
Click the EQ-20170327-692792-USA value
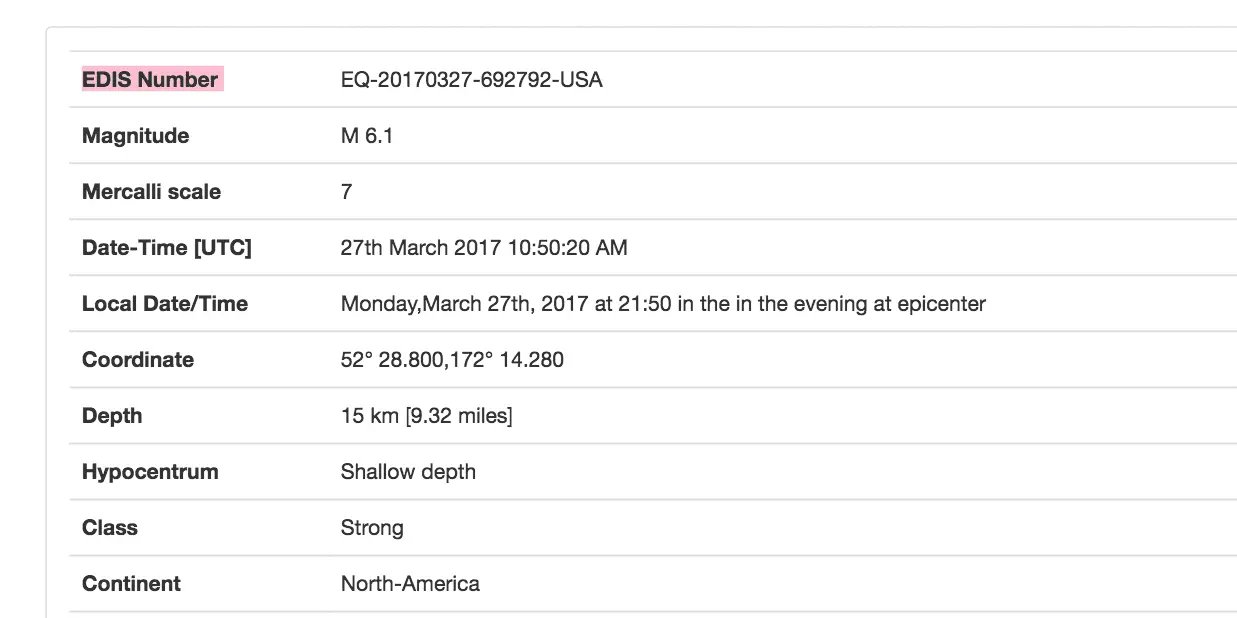tap(471, 80)
